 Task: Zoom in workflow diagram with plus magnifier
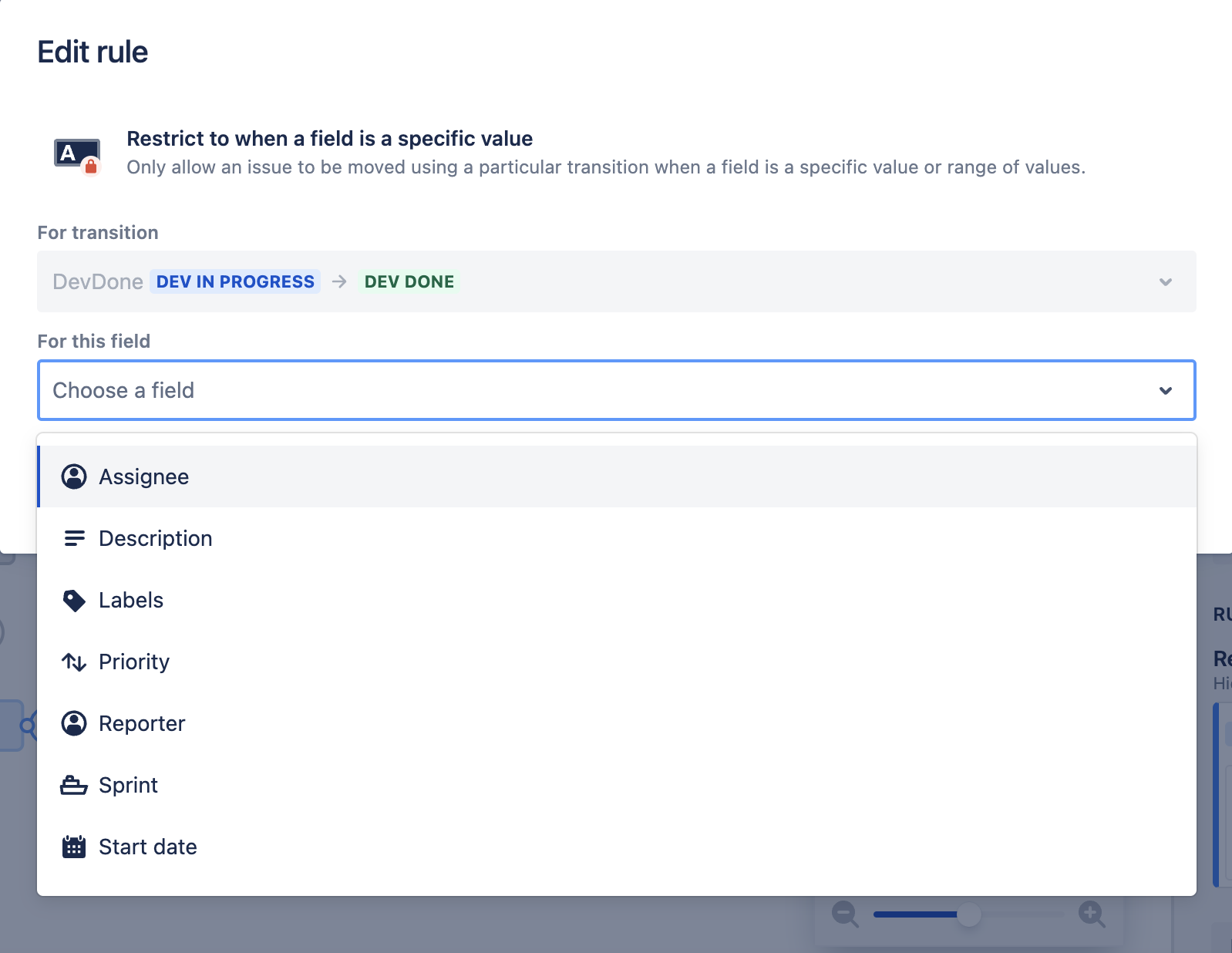pyautogui.click(x=1092, y=914)
